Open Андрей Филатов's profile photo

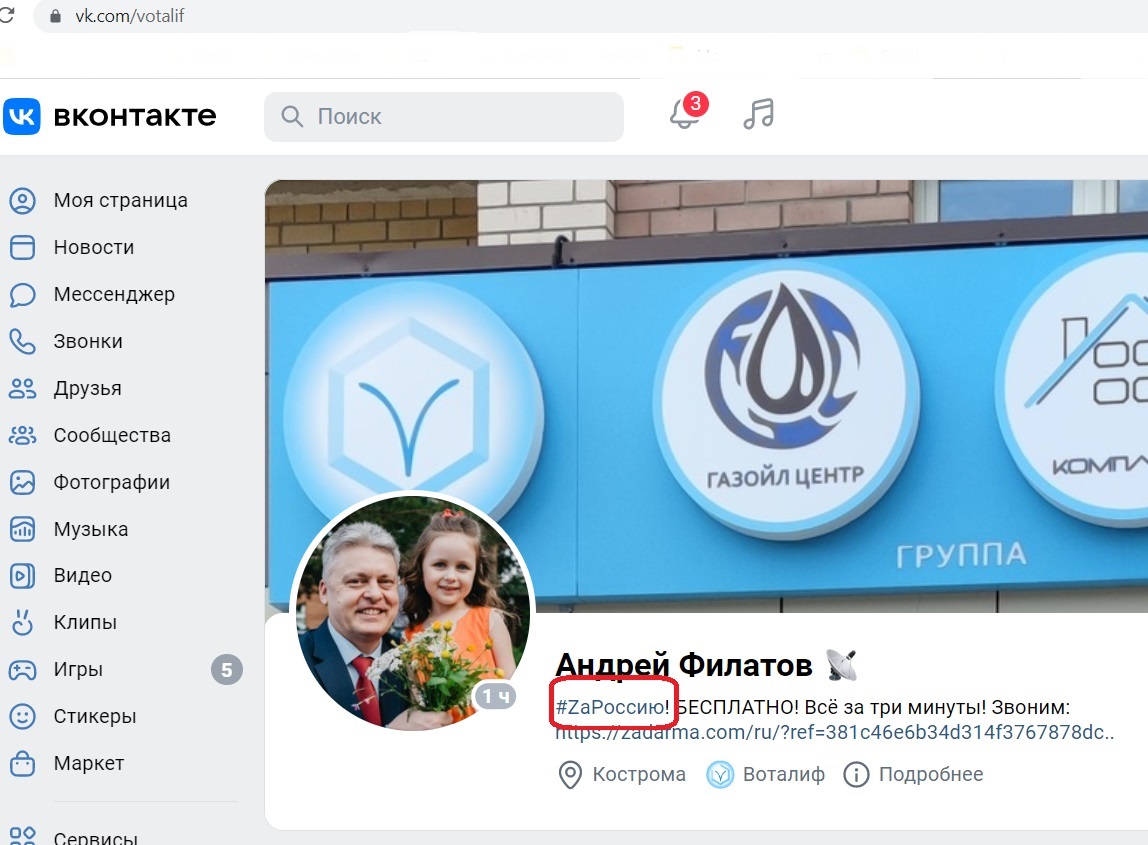pyautogui.click(x=413, y=613)
